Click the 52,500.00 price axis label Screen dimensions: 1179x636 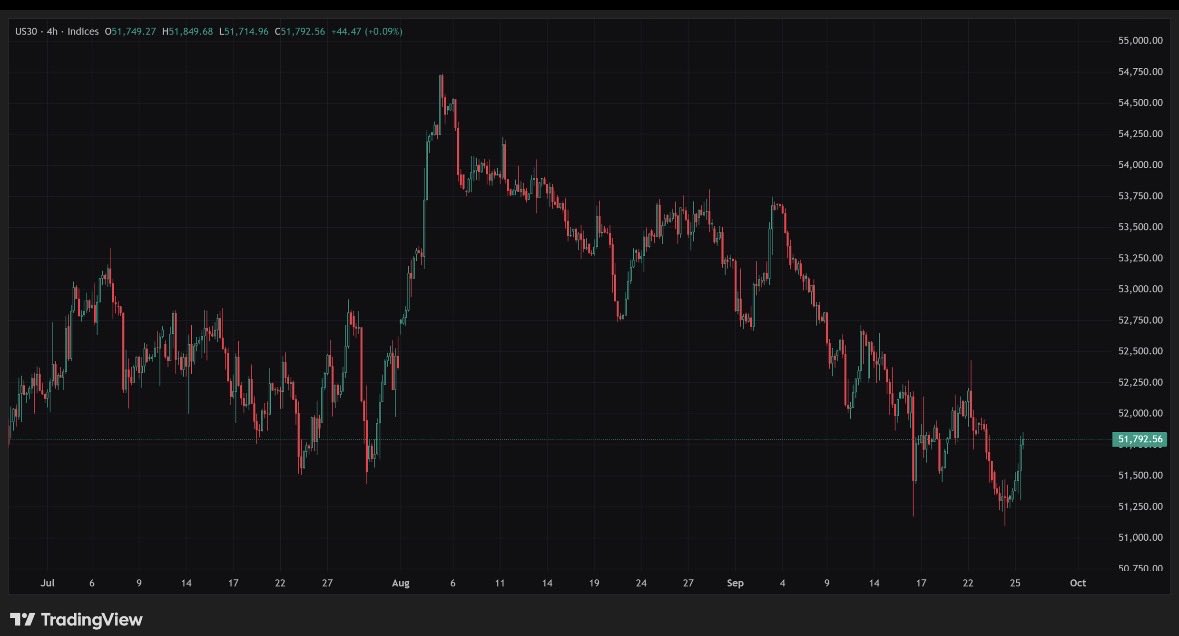click(x=1141, y=351)
